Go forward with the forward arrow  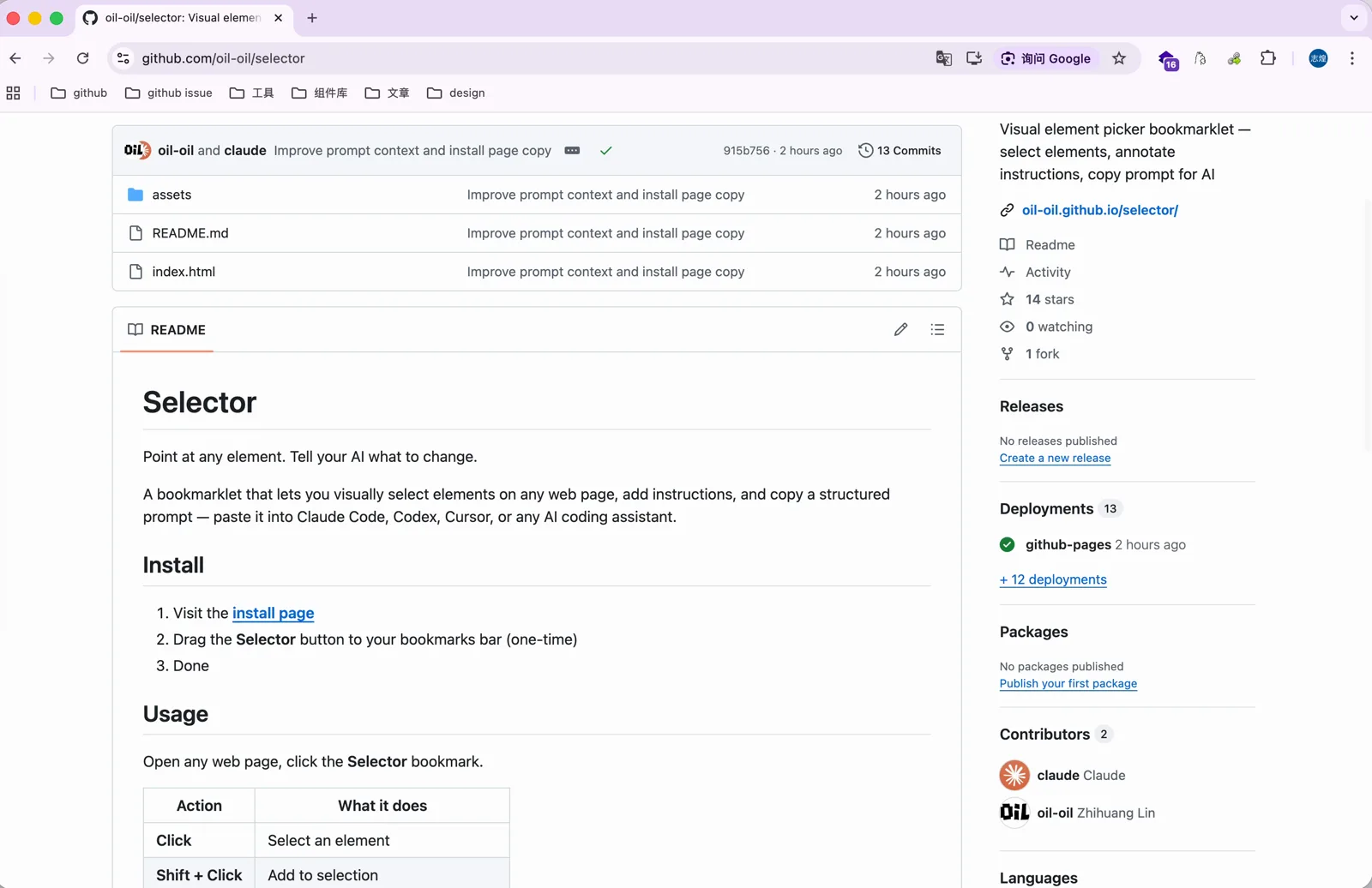coord(49,58)
